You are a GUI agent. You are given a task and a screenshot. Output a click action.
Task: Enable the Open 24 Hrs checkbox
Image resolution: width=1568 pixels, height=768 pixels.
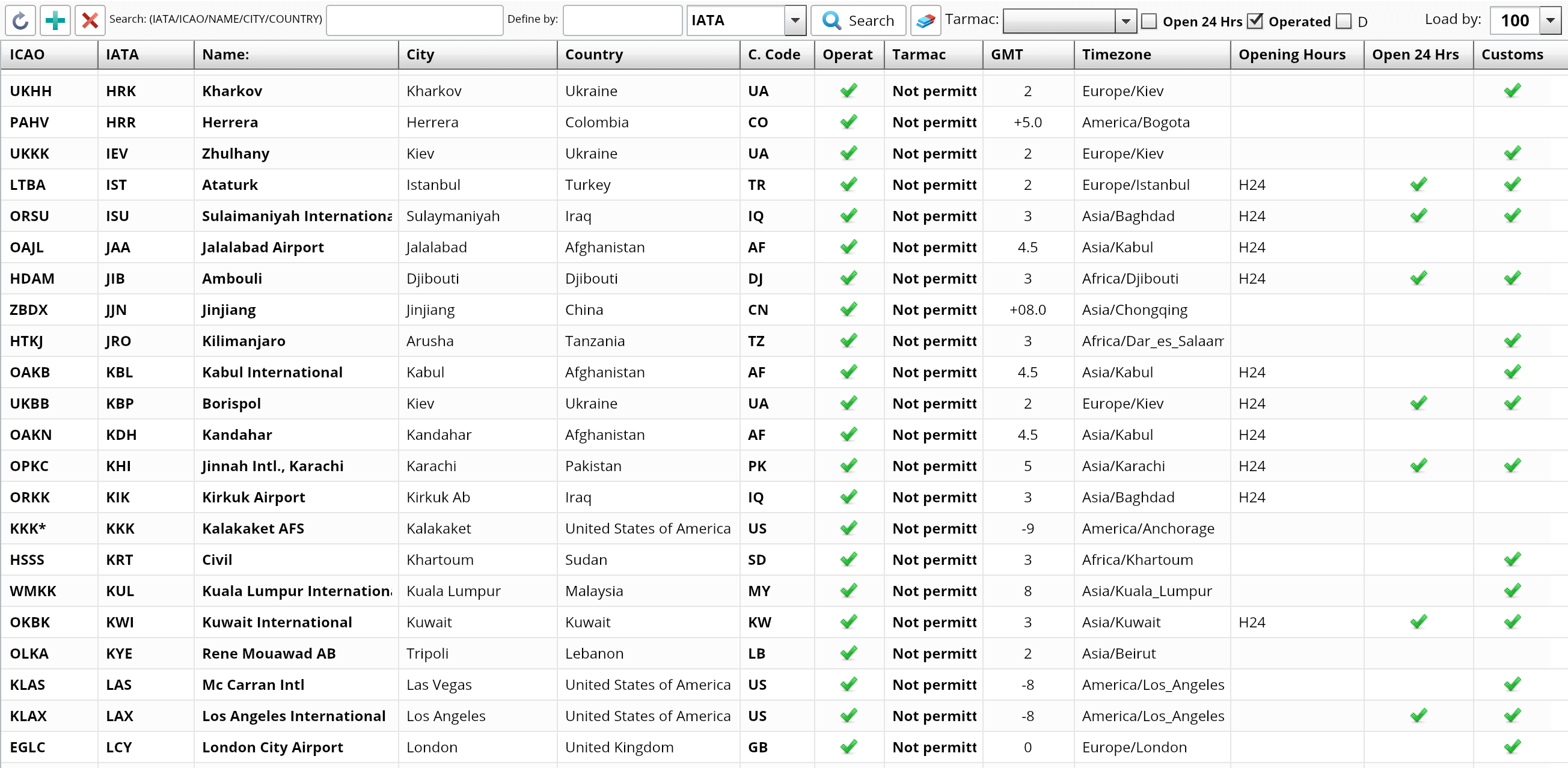point(1150,20)
